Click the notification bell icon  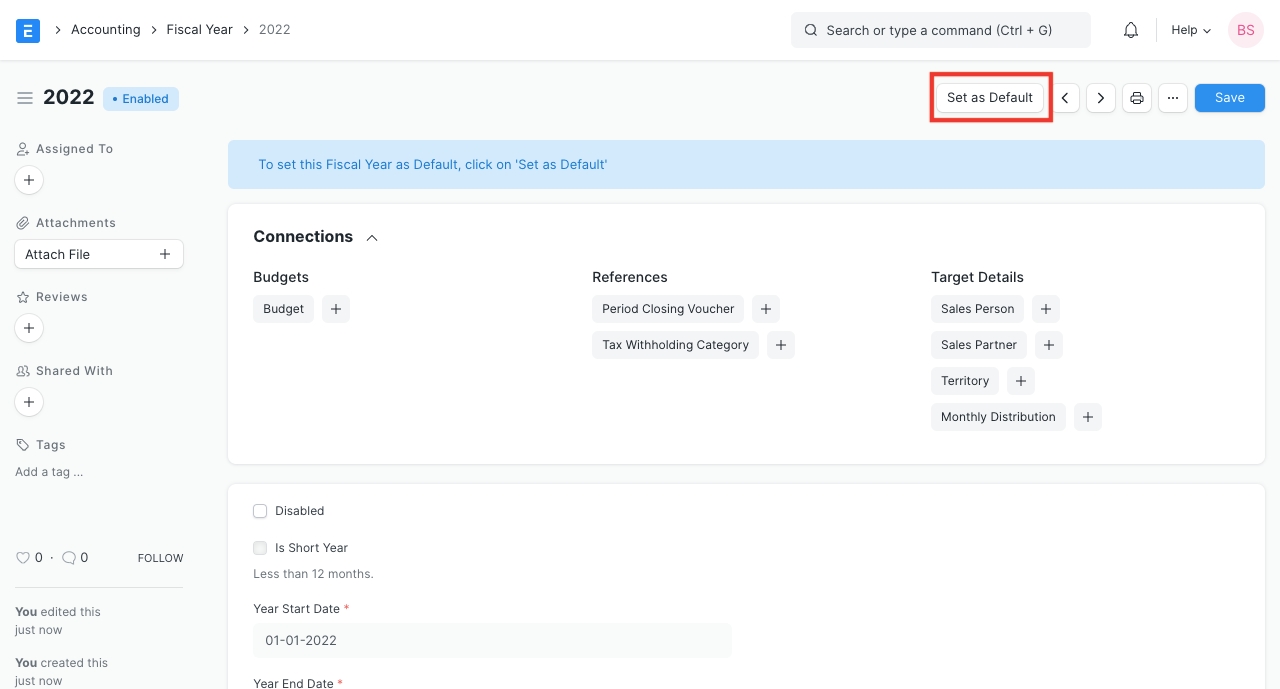click(1131, 30)
